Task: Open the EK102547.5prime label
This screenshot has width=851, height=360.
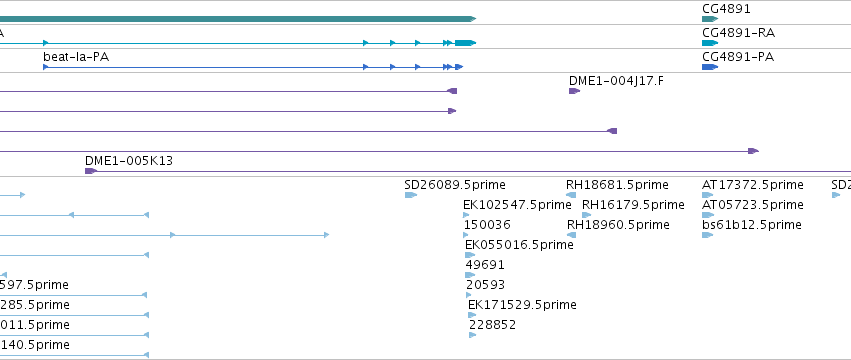Action: point(517,205)
